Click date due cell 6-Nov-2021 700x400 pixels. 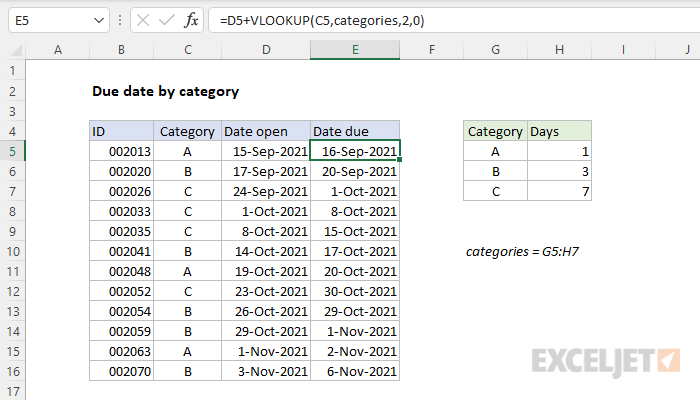355,371
